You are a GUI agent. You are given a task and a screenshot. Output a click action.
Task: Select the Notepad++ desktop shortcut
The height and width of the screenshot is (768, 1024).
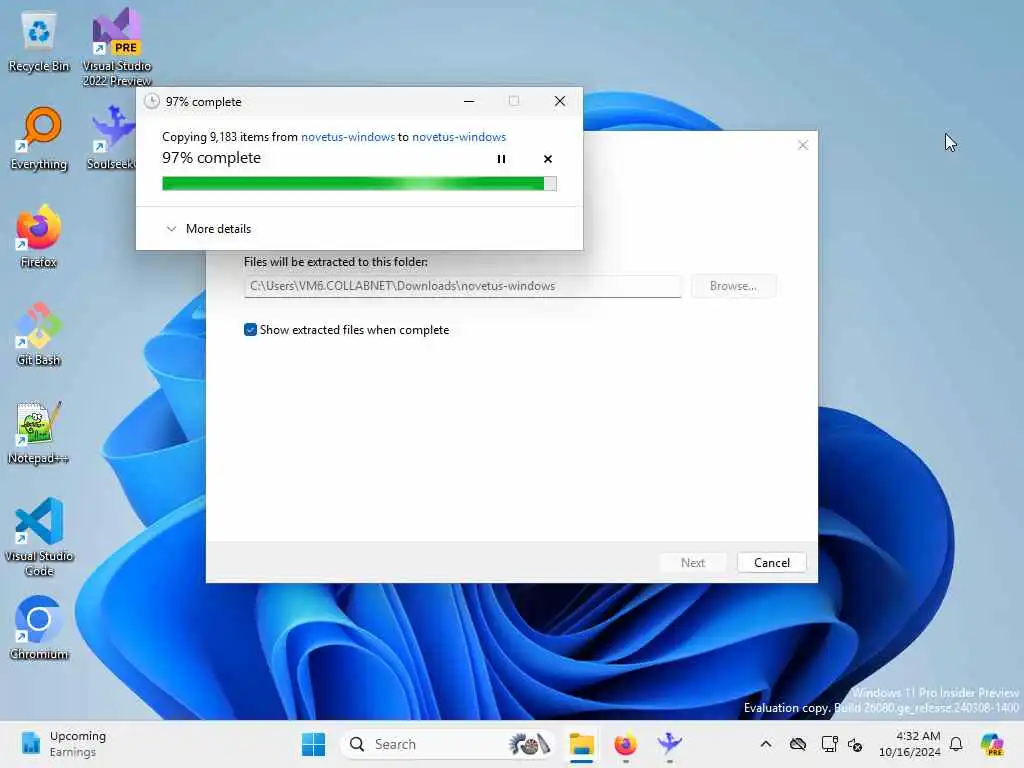pos(39,433)
